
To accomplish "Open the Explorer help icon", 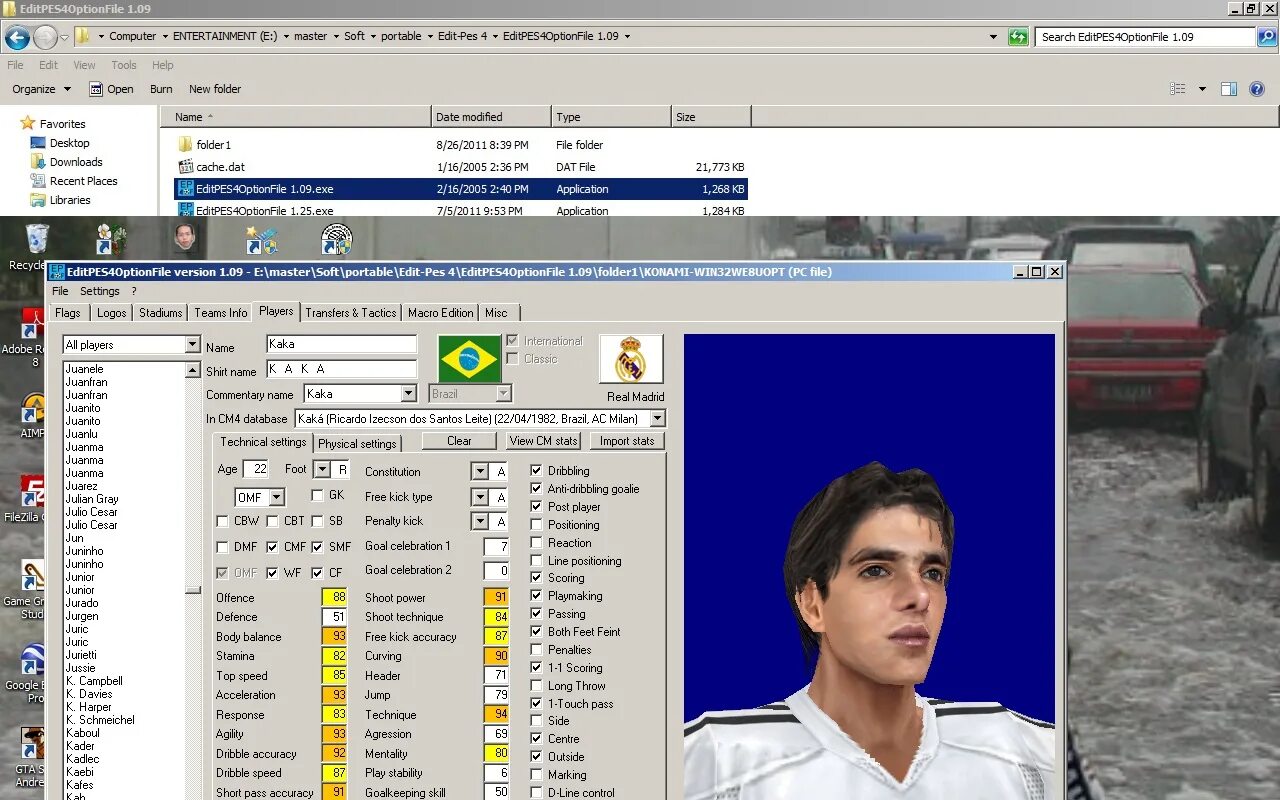I will point(1257,89).
